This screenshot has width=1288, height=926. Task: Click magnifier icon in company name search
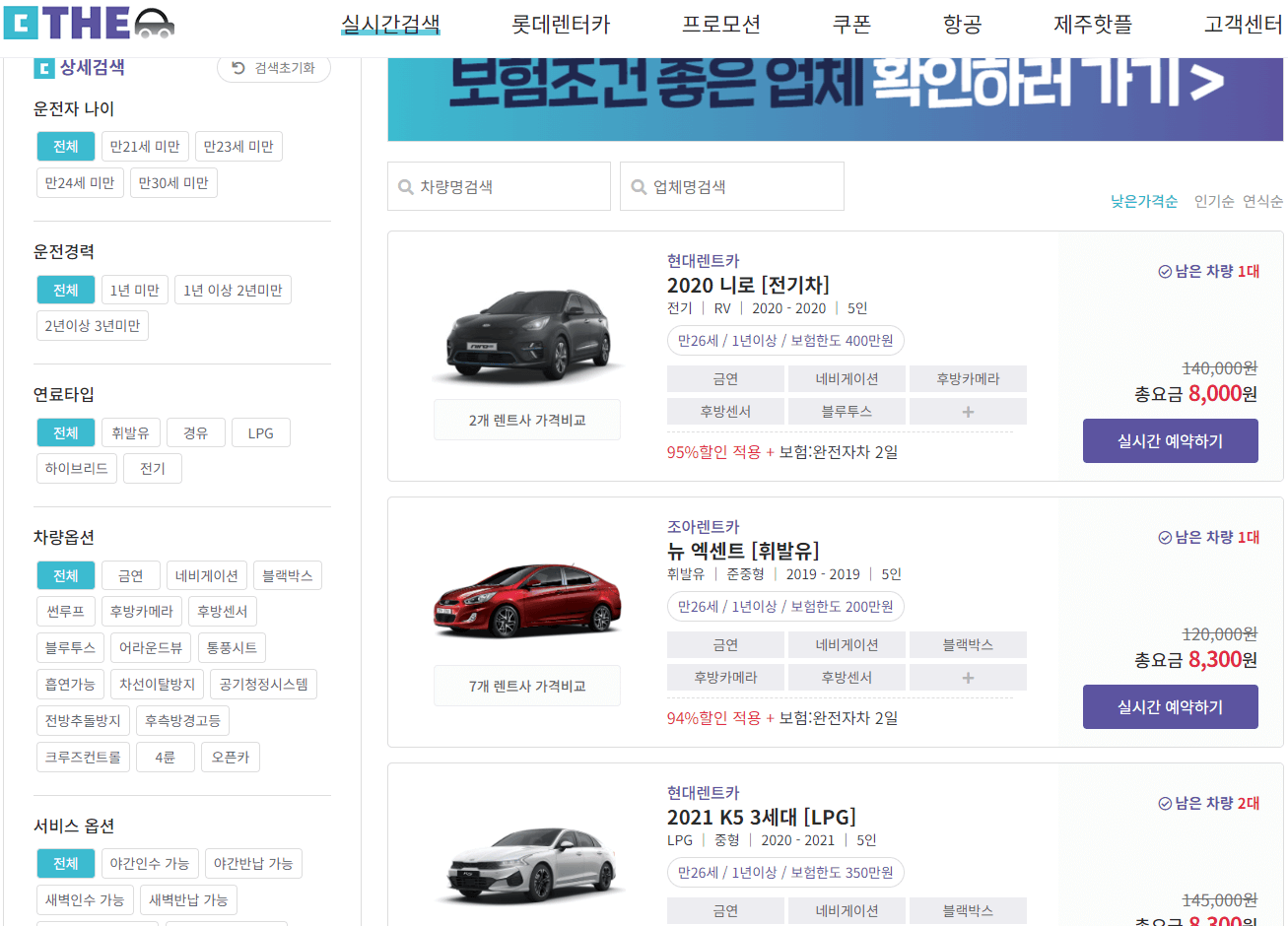coord(639,187)
